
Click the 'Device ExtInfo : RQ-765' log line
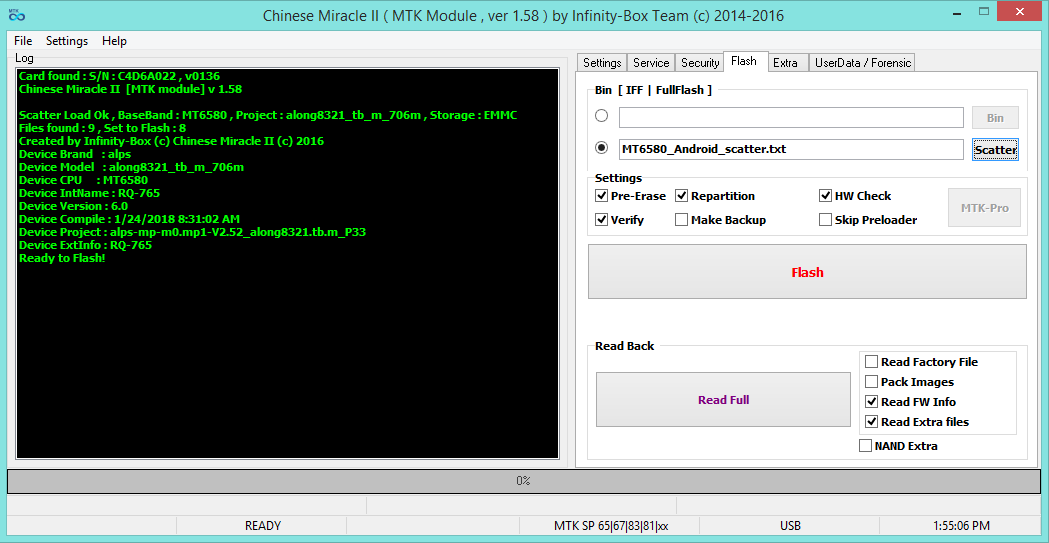pos(85,245)
